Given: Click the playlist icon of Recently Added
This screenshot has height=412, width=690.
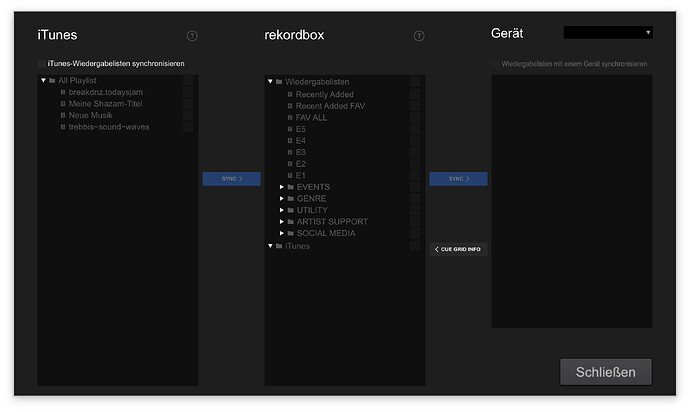Looking at the screenshot, I should tap(289, 94).
